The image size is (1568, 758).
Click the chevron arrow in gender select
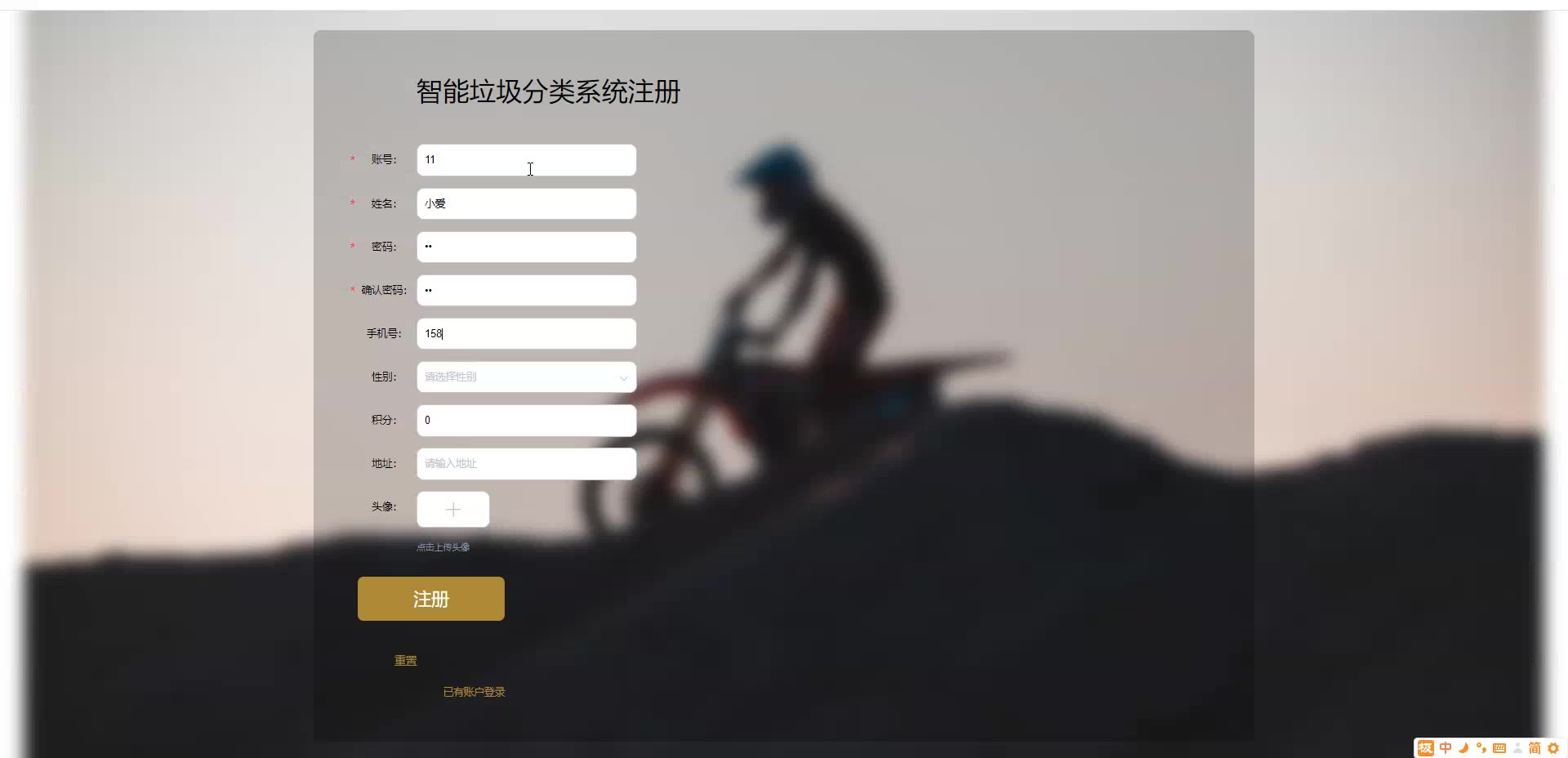point(623,378)
